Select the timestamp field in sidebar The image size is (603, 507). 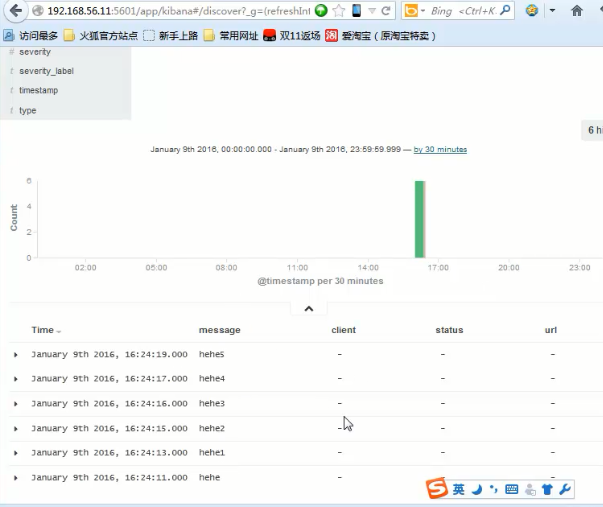[x=38, y=91]
